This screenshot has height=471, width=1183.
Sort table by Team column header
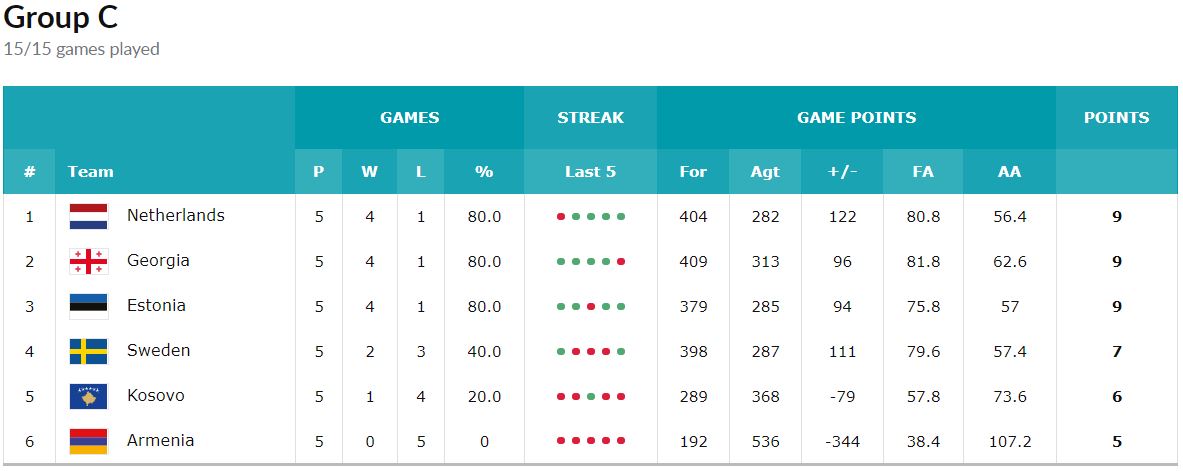91,171
